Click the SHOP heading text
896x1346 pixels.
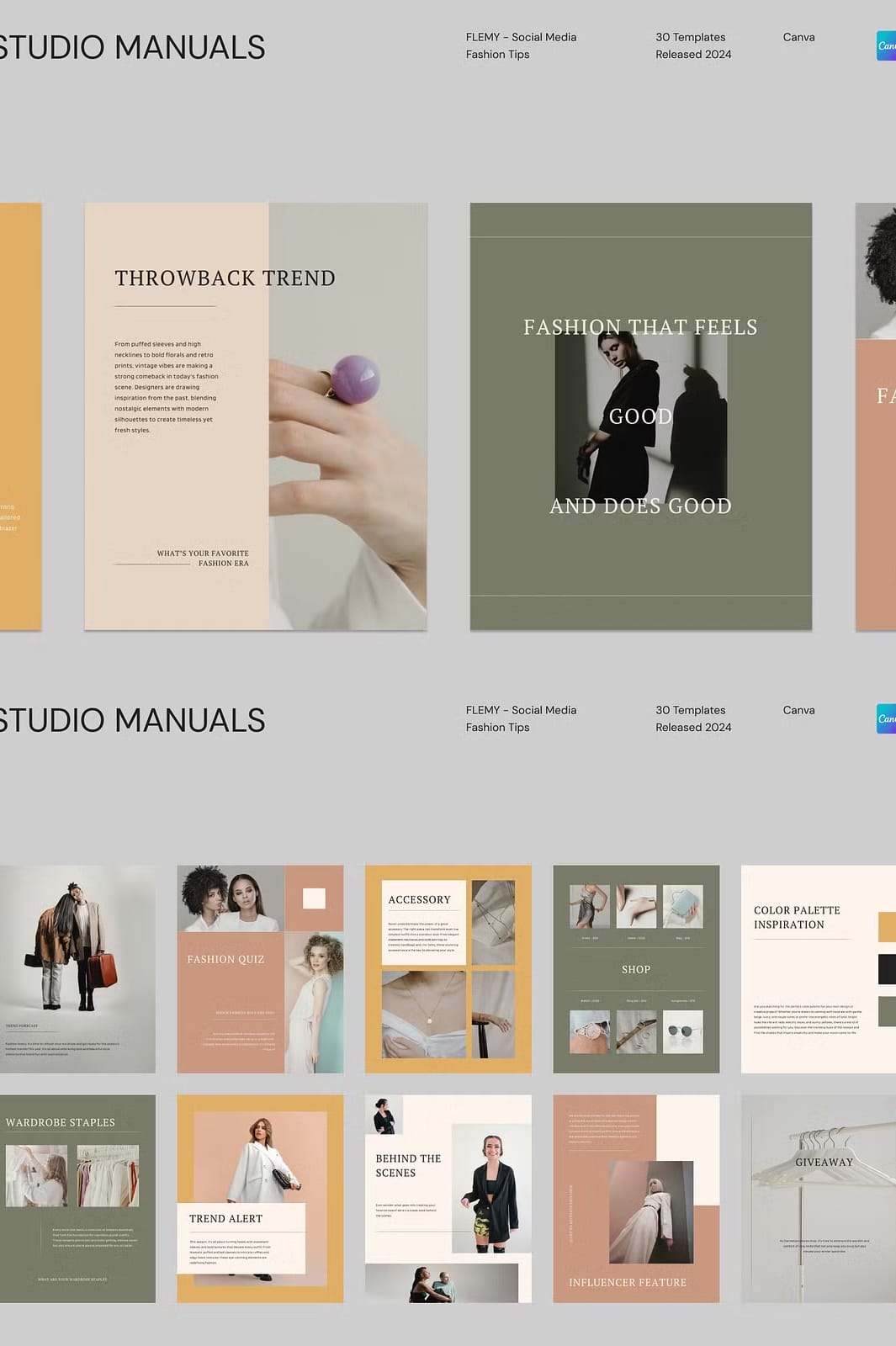coord(636,969)
